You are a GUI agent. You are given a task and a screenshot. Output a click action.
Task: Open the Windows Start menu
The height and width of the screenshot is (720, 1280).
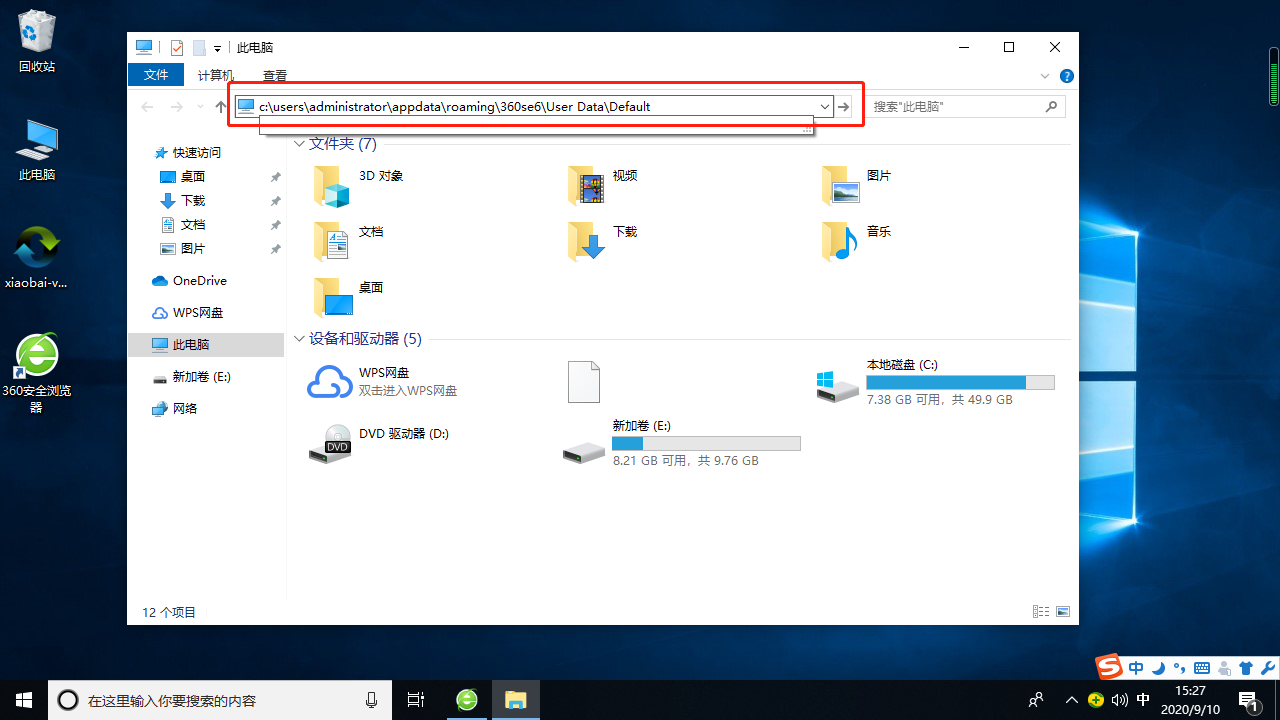coord(24,700)
